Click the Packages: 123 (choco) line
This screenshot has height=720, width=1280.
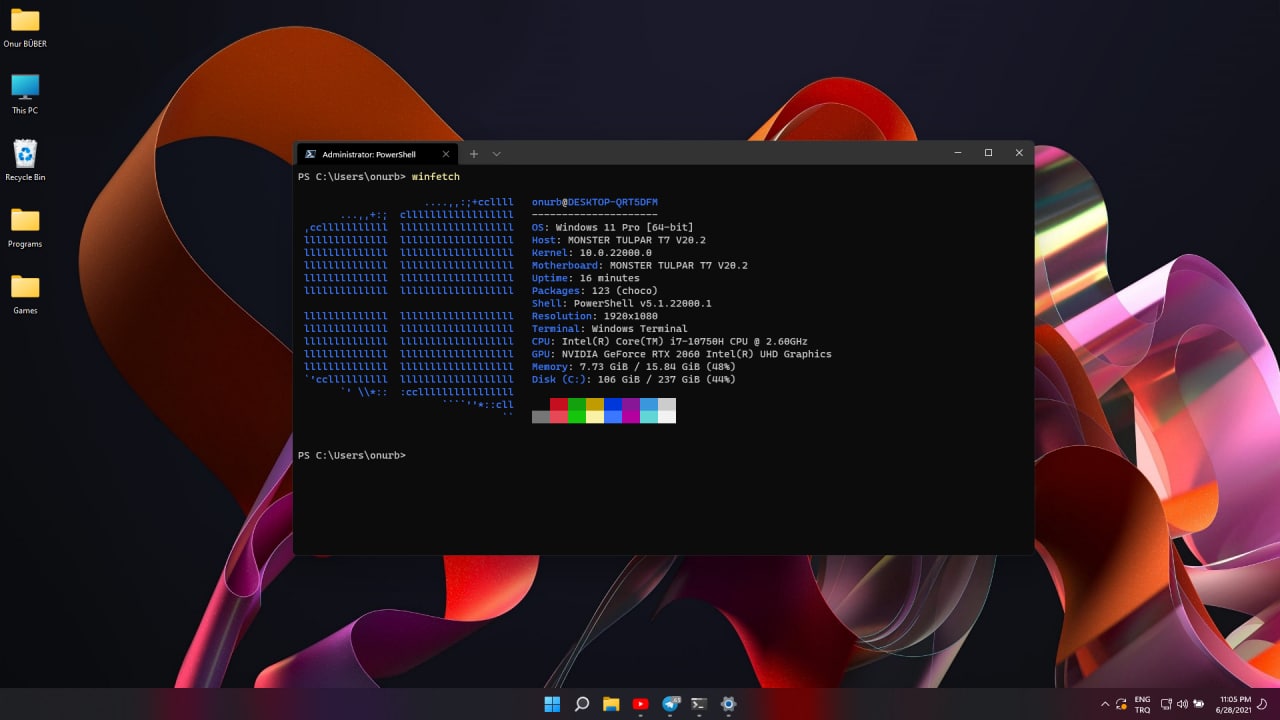pyautogui.click(x=595, y=291)
